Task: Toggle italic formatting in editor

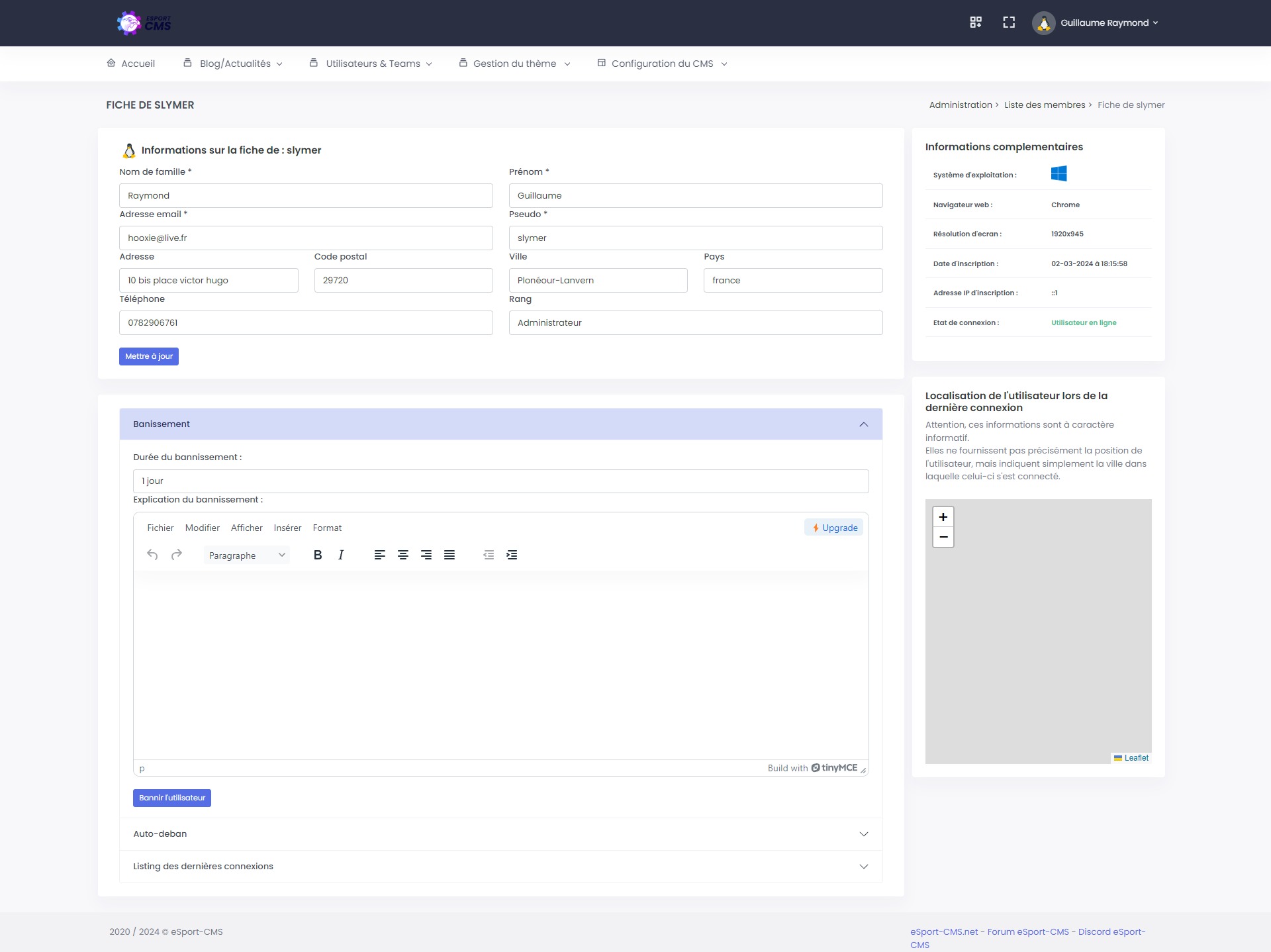Action: [341, 555]
